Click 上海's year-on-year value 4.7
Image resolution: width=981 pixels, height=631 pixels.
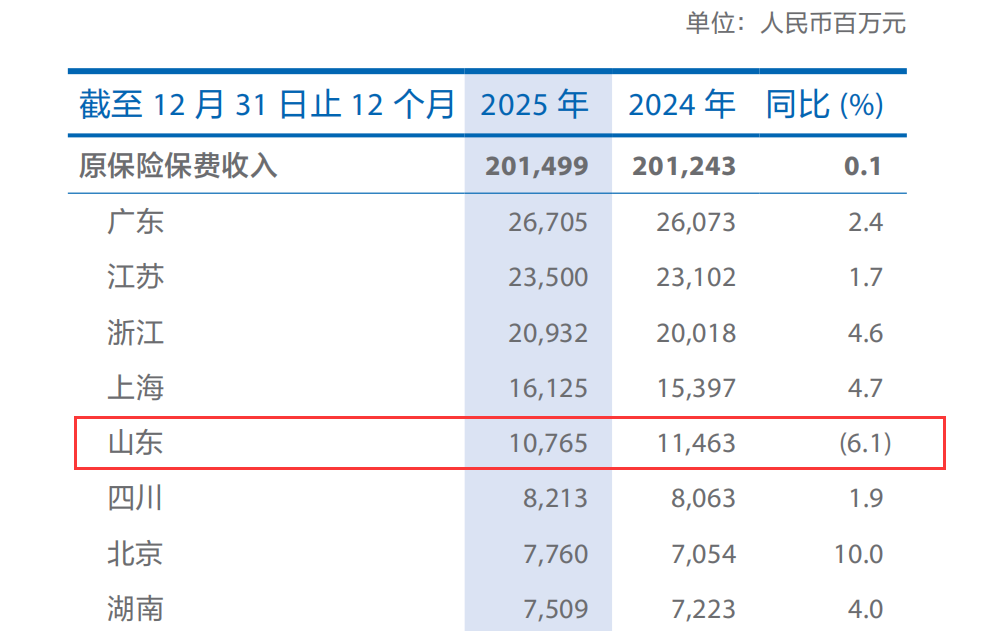pyautogui.click(x=864, y=387)
